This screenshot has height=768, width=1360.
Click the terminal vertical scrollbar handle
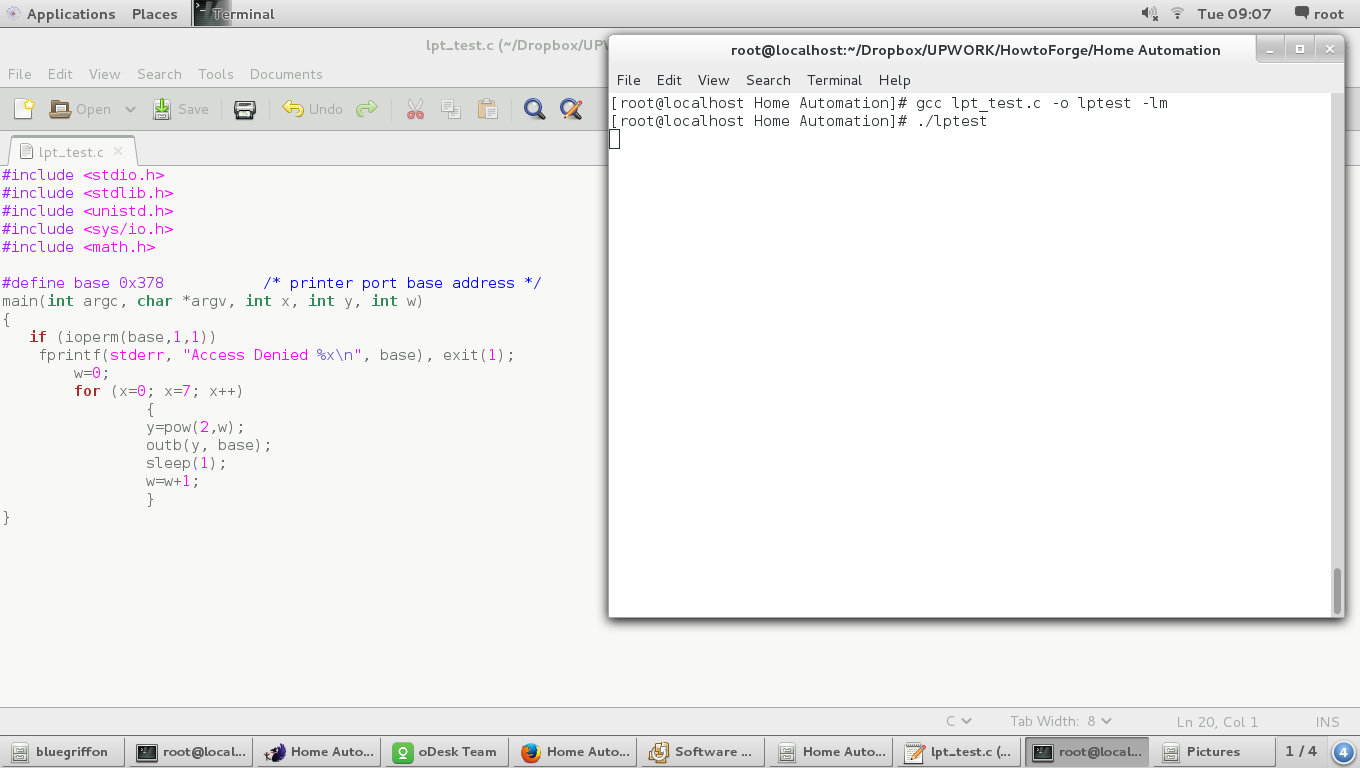coord(1337,591)
